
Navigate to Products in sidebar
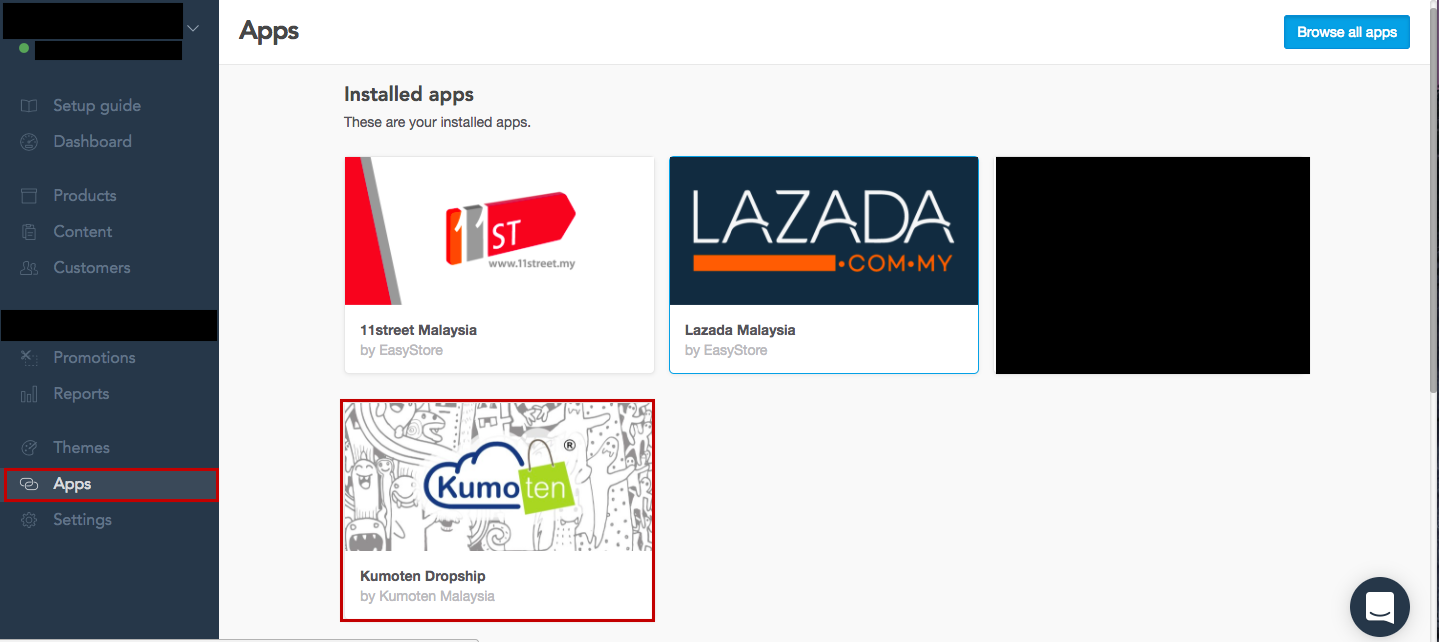[x=85, y=196]
